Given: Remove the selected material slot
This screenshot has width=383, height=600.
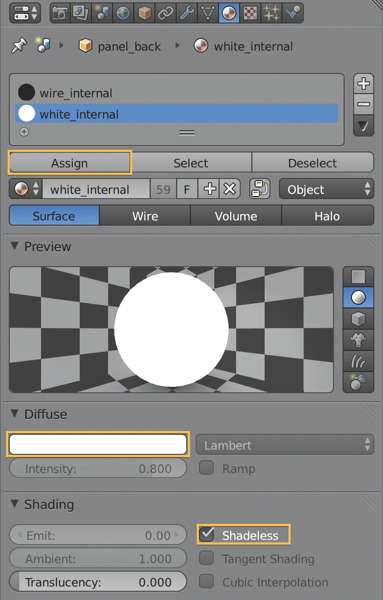Looking at the screenshot, I should click(x=363, y=104).
